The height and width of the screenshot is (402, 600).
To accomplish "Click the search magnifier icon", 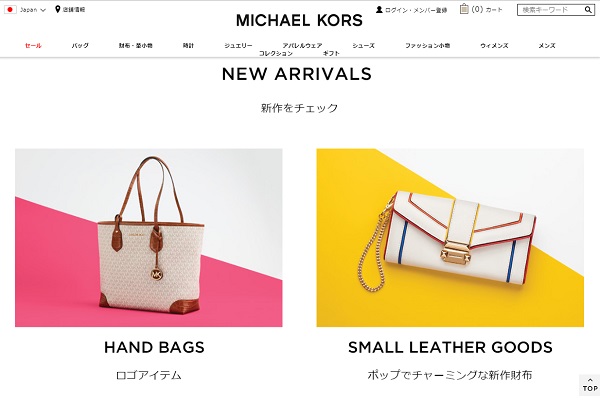I will [588, 10].
